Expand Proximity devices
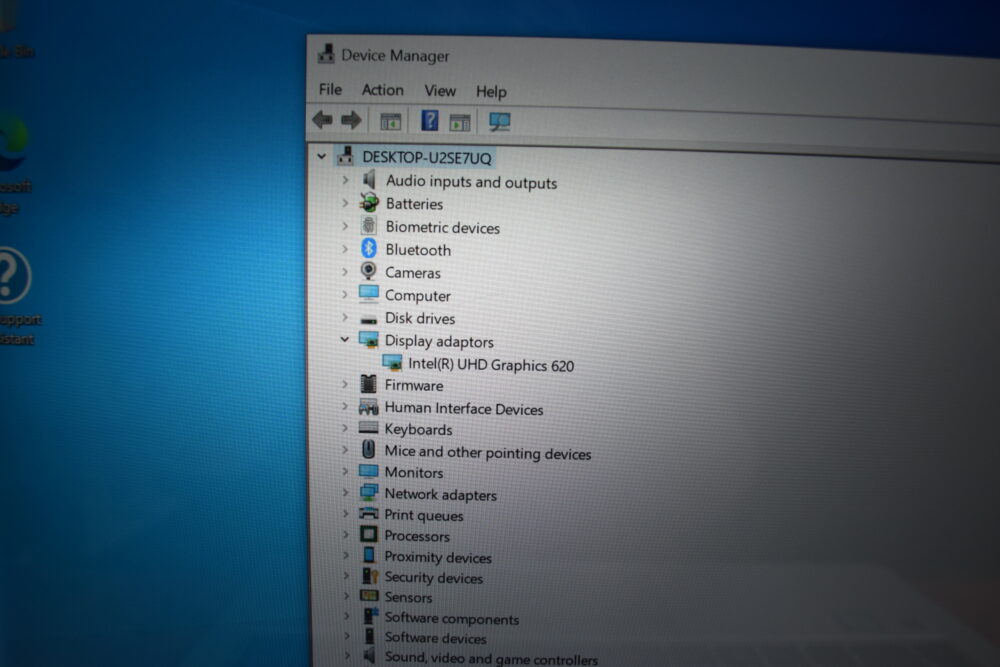Image resolution: width=1000 pixels, height=667 pixels. coord(346,555)
